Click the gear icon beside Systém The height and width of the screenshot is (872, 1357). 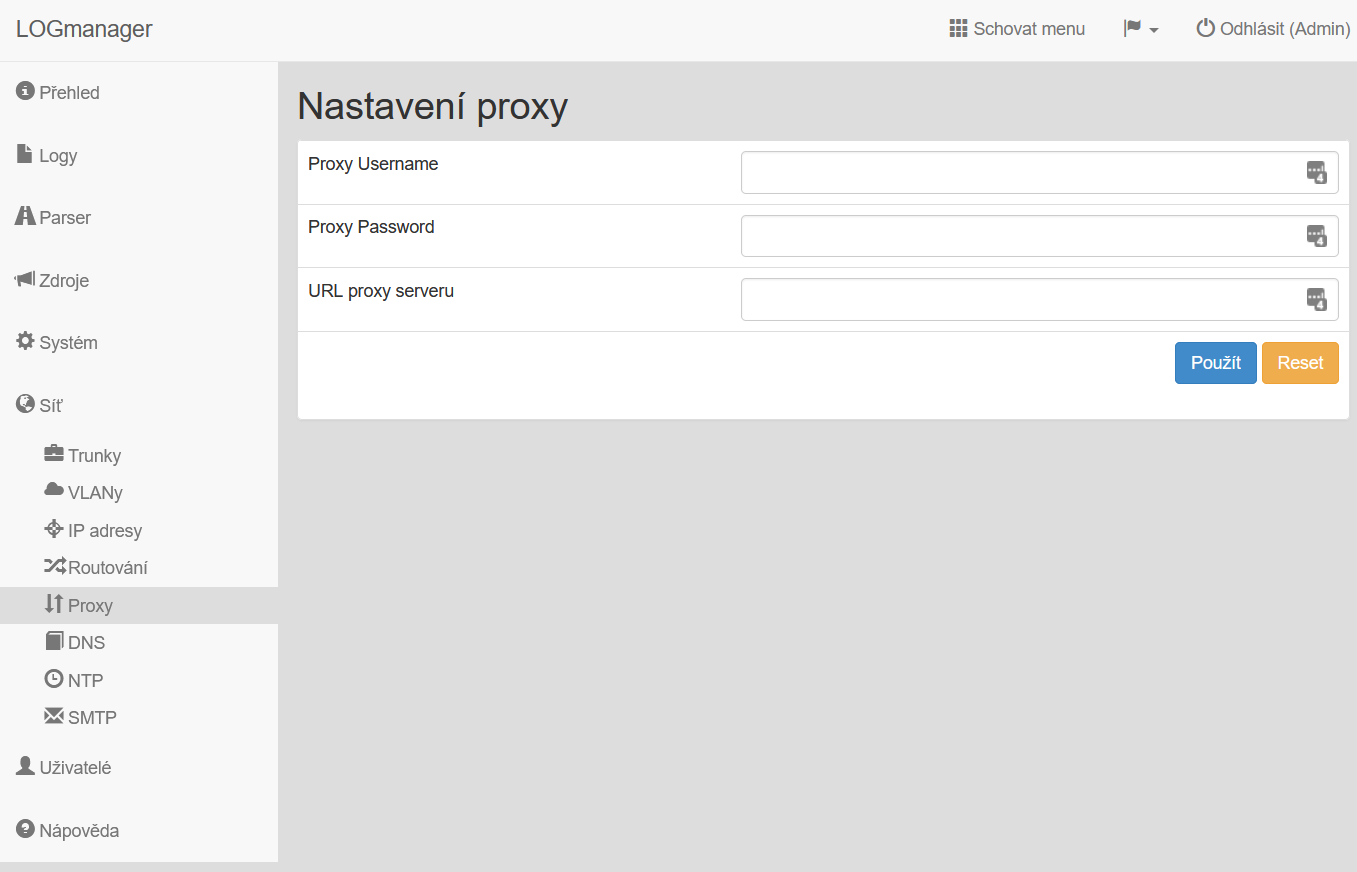click(x=26, y=341)
